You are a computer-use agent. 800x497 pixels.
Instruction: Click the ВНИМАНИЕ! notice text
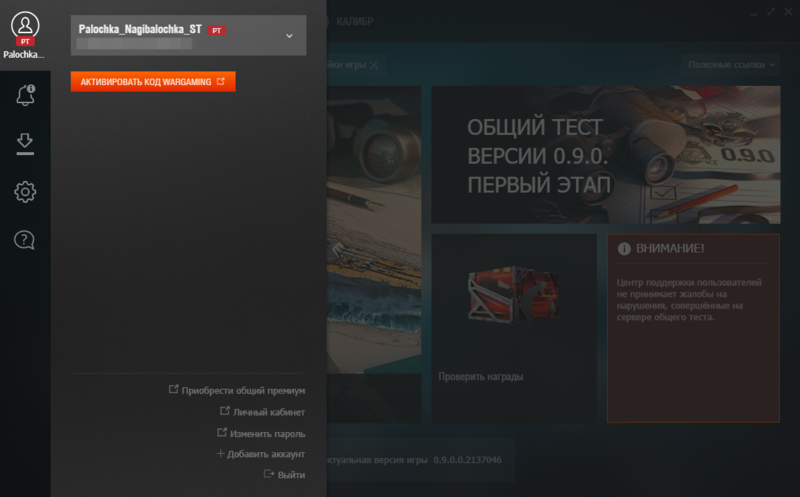click(670, 248)
